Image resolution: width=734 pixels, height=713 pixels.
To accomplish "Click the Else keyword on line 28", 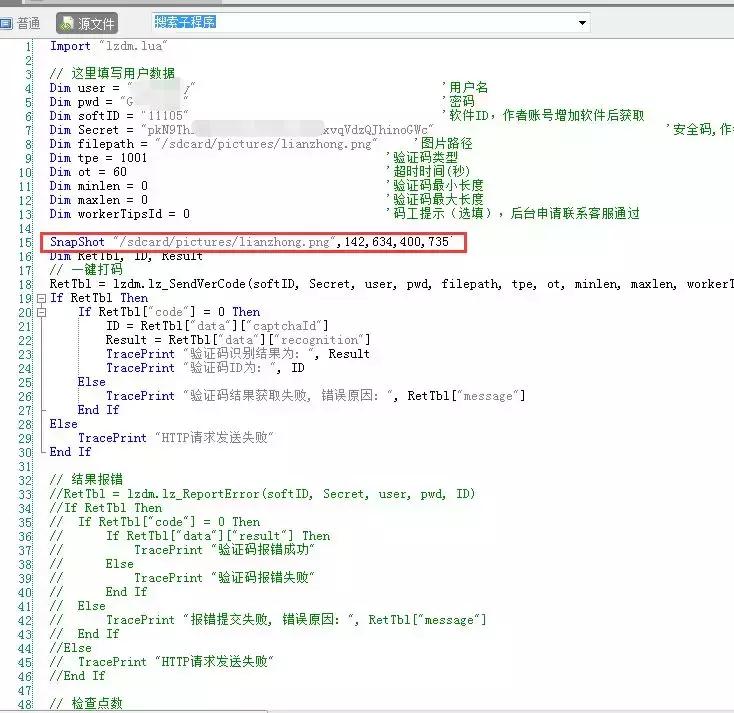I will tap(64, 424).
